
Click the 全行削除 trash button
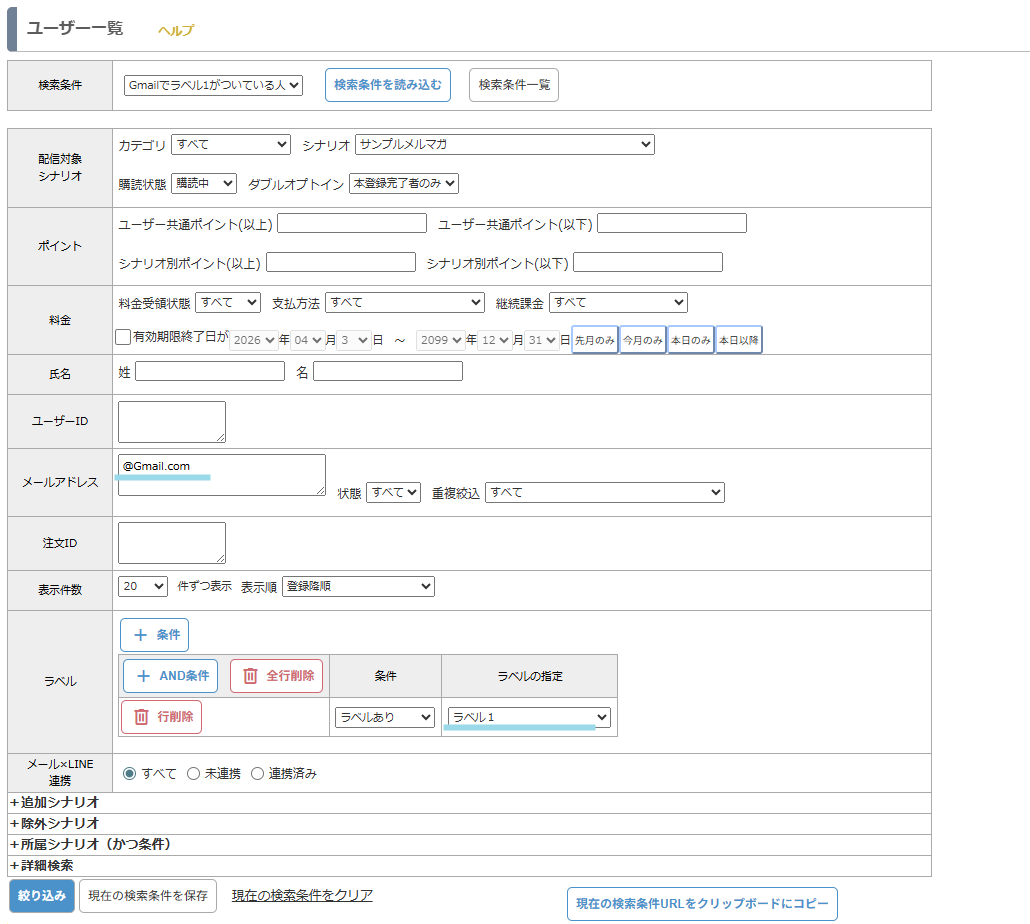tap(277, 676)
